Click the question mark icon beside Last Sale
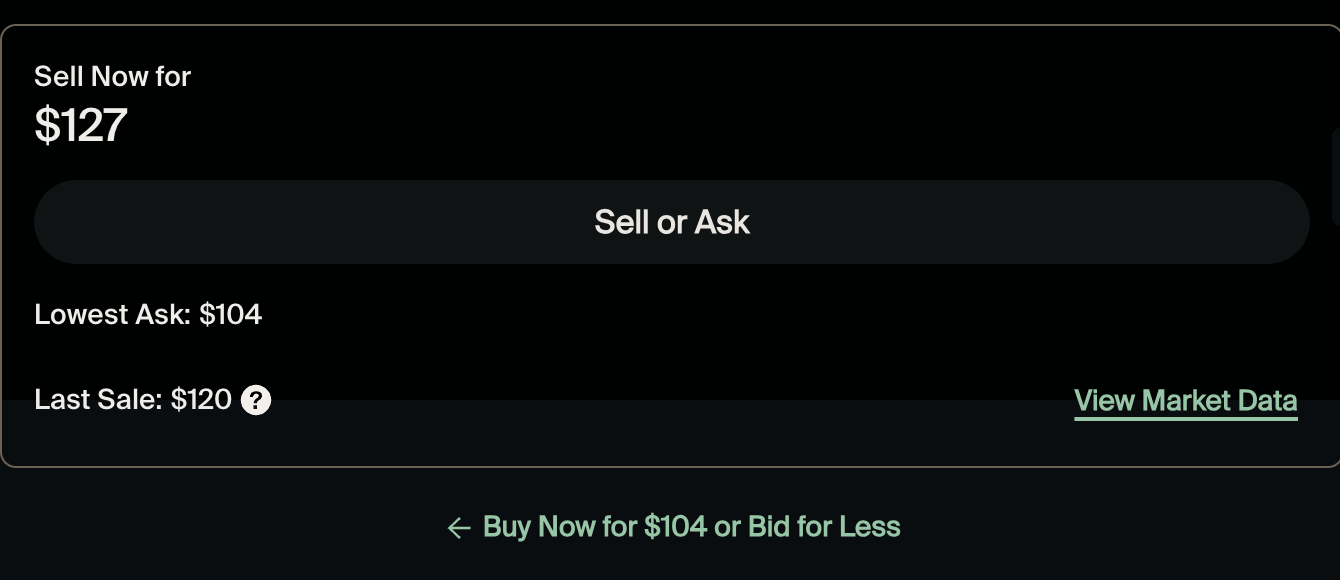1340x580 pixels. (255, 399)
